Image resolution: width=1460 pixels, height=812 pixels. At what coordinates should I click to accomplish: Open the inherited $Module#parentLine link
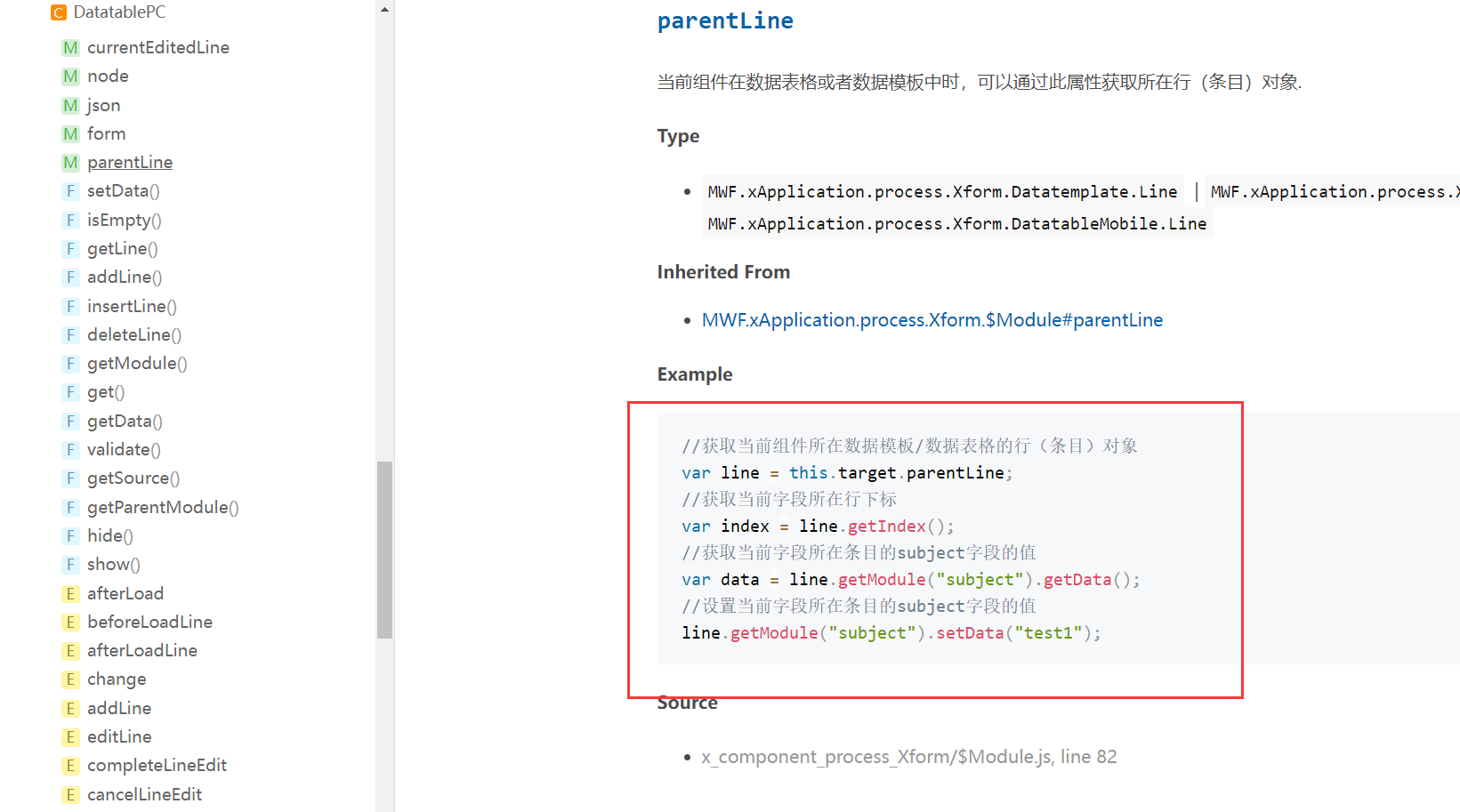click(x=932, y=320)
